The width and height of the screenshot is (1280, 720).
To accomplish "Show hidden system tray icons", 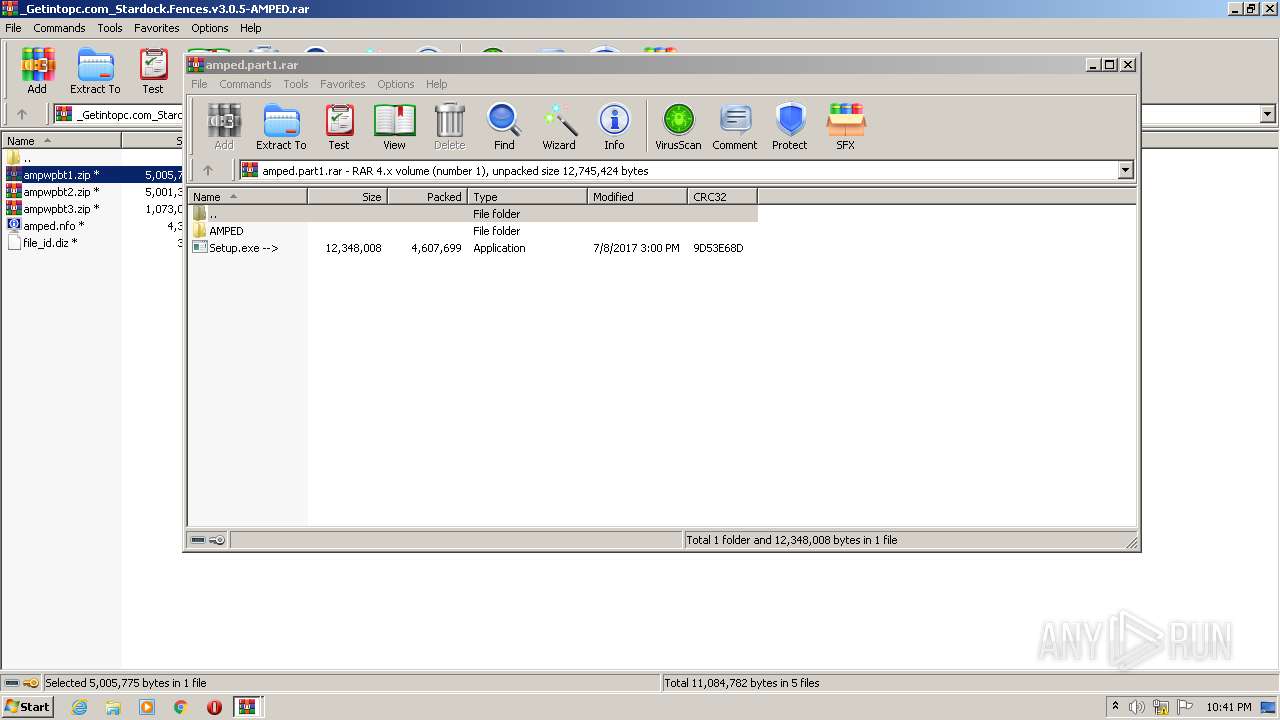I will 1115,707.
